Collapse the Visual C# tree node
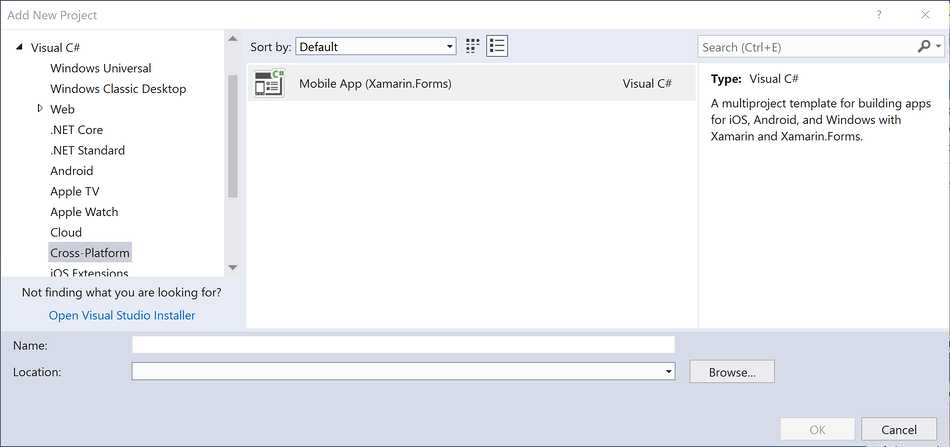This screenshot has height=447, width=950. tap(19, 47)
